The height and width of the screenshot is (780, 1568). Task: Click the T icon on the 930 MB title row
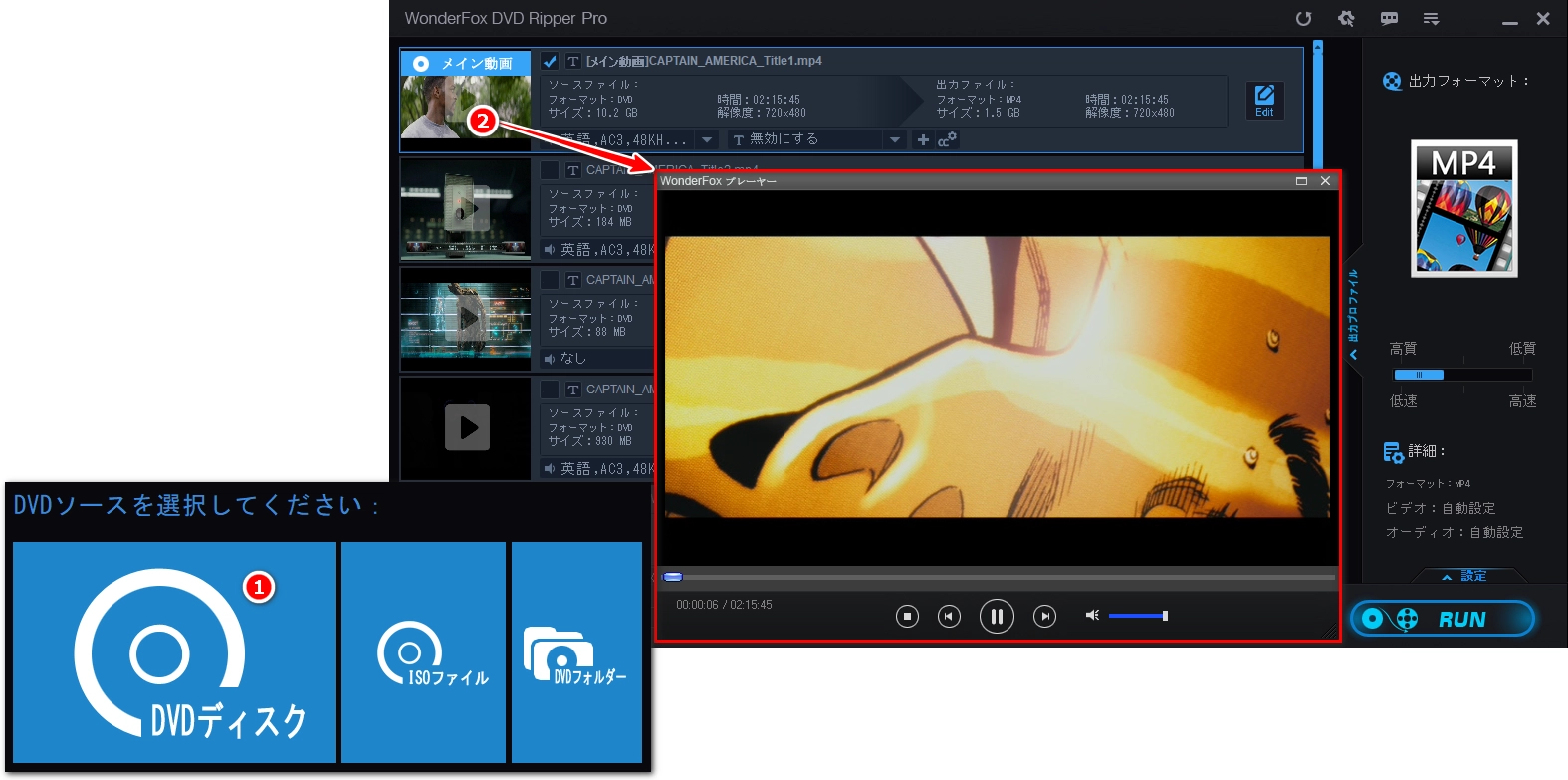coord(572,390)
